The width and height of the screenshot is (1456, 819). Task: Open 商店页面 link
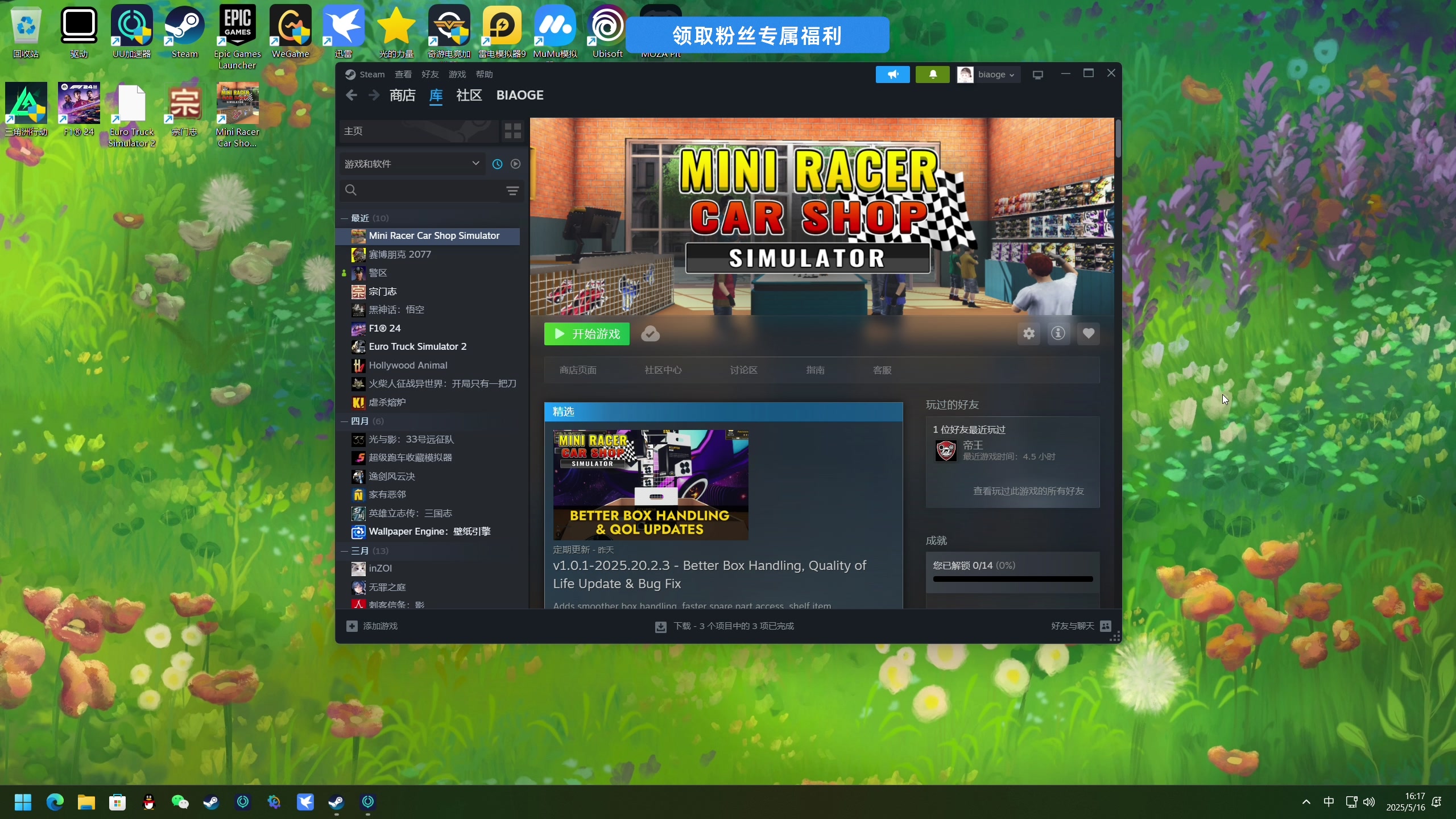[578, 370]
